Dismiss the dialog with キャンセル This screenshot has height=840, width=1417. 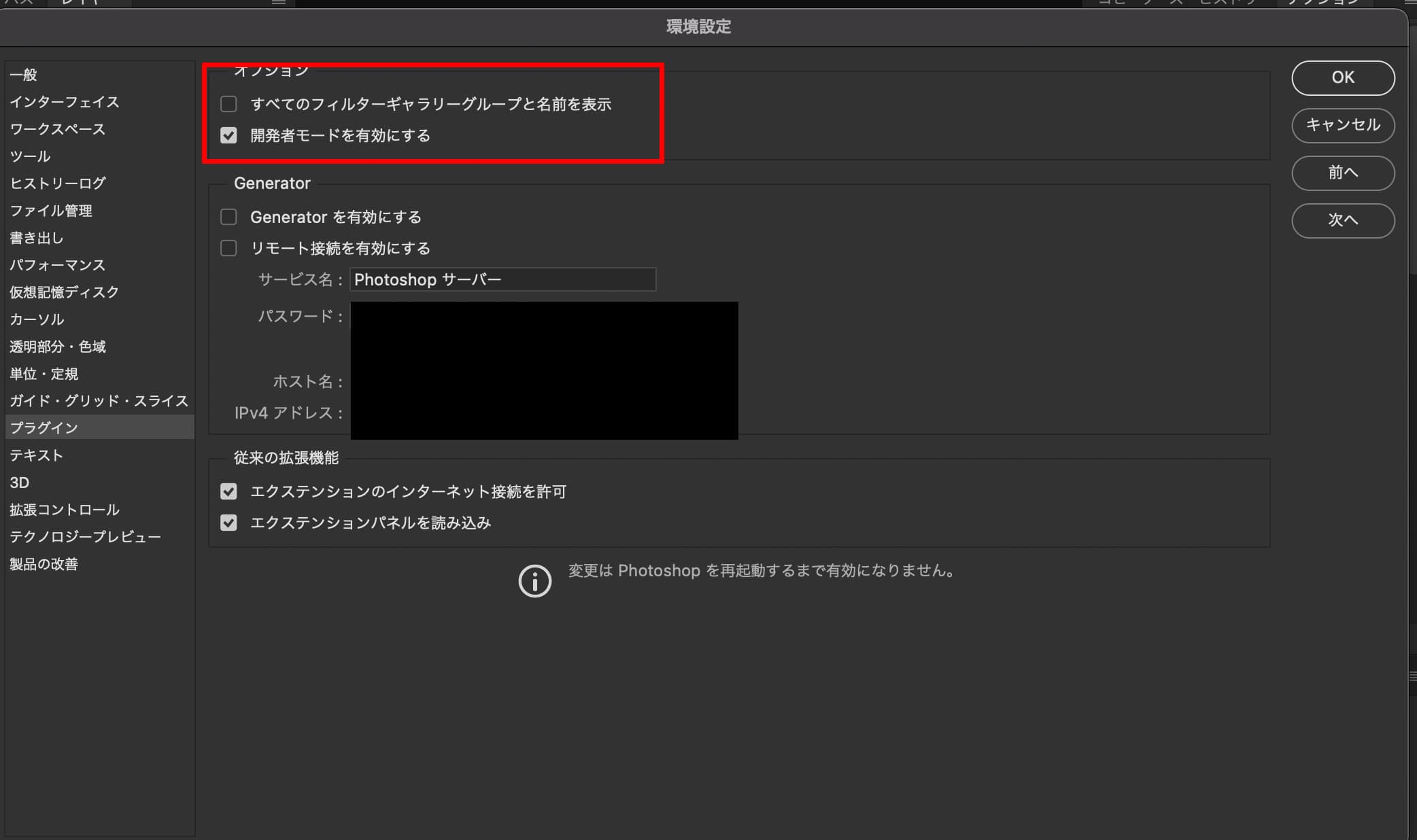(x=1342, y=126)
